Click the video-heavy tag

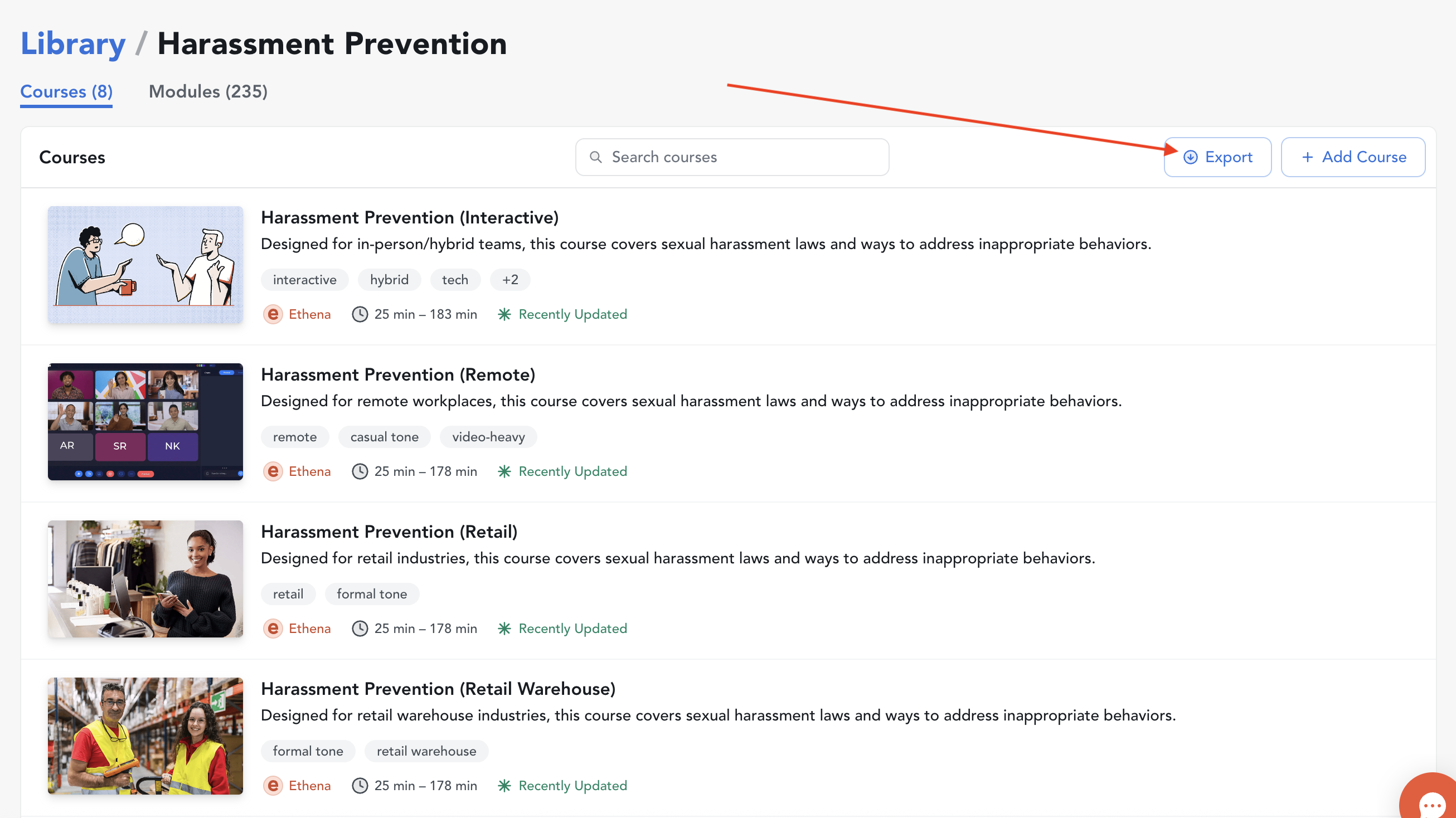(488, 437)
